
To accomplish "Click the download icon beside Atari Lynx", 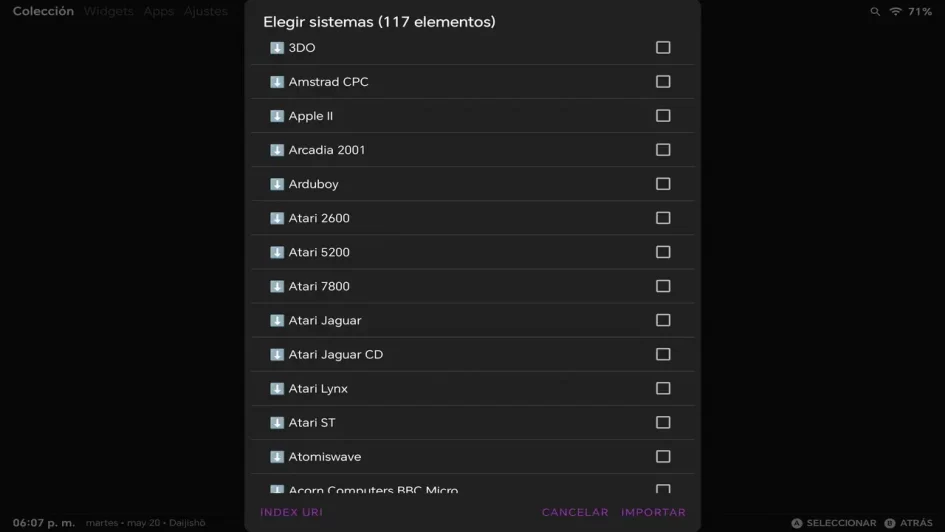I will pos(277,389).
